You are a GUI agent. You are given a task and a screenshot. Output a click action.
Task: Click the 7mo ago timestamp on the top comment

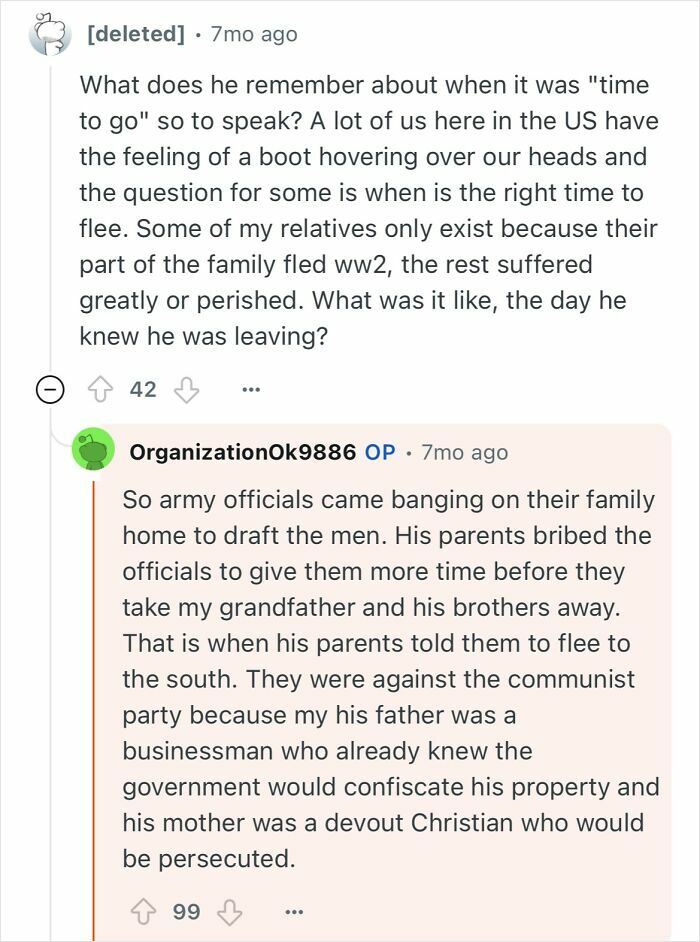click(254, 31)
